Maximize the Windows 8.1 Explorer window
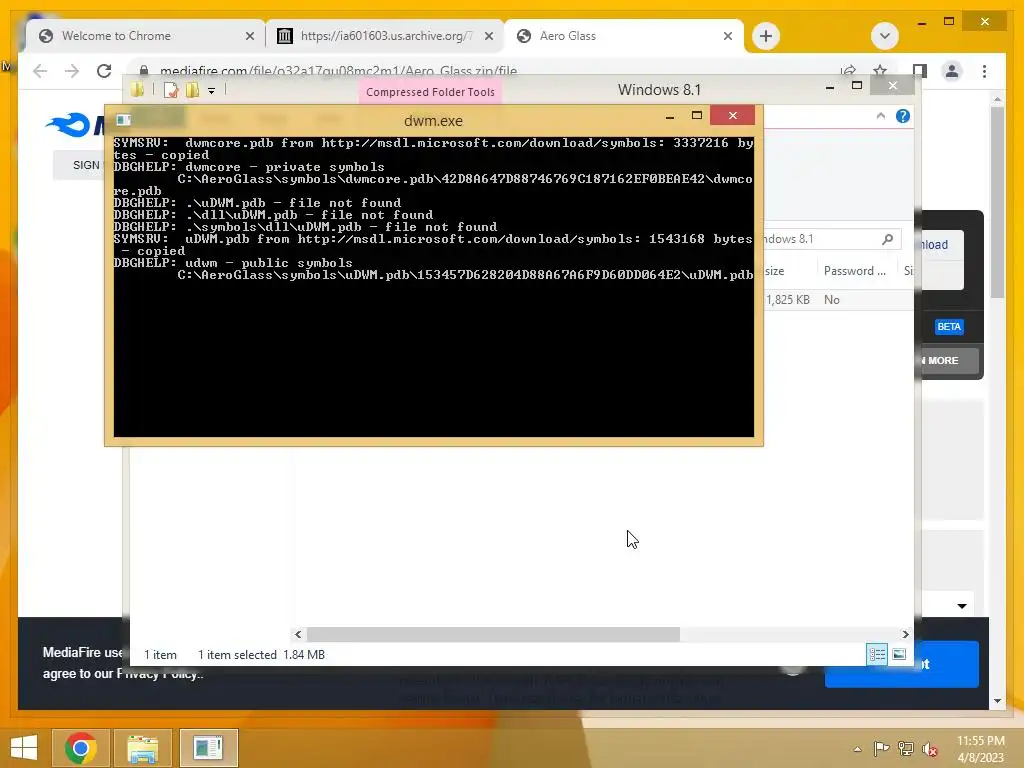This screenshot has width=1024, height=768. tap(857, 86)
